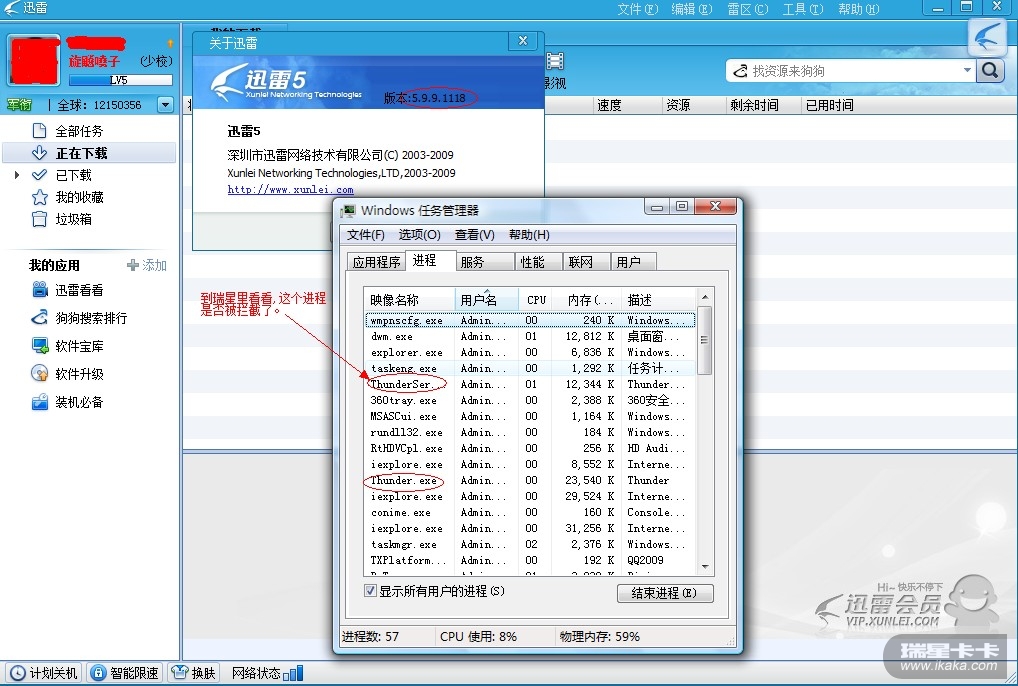Click the LV5 level progress bar
Screen dimensions: 1018x686
tap(121, 80)
